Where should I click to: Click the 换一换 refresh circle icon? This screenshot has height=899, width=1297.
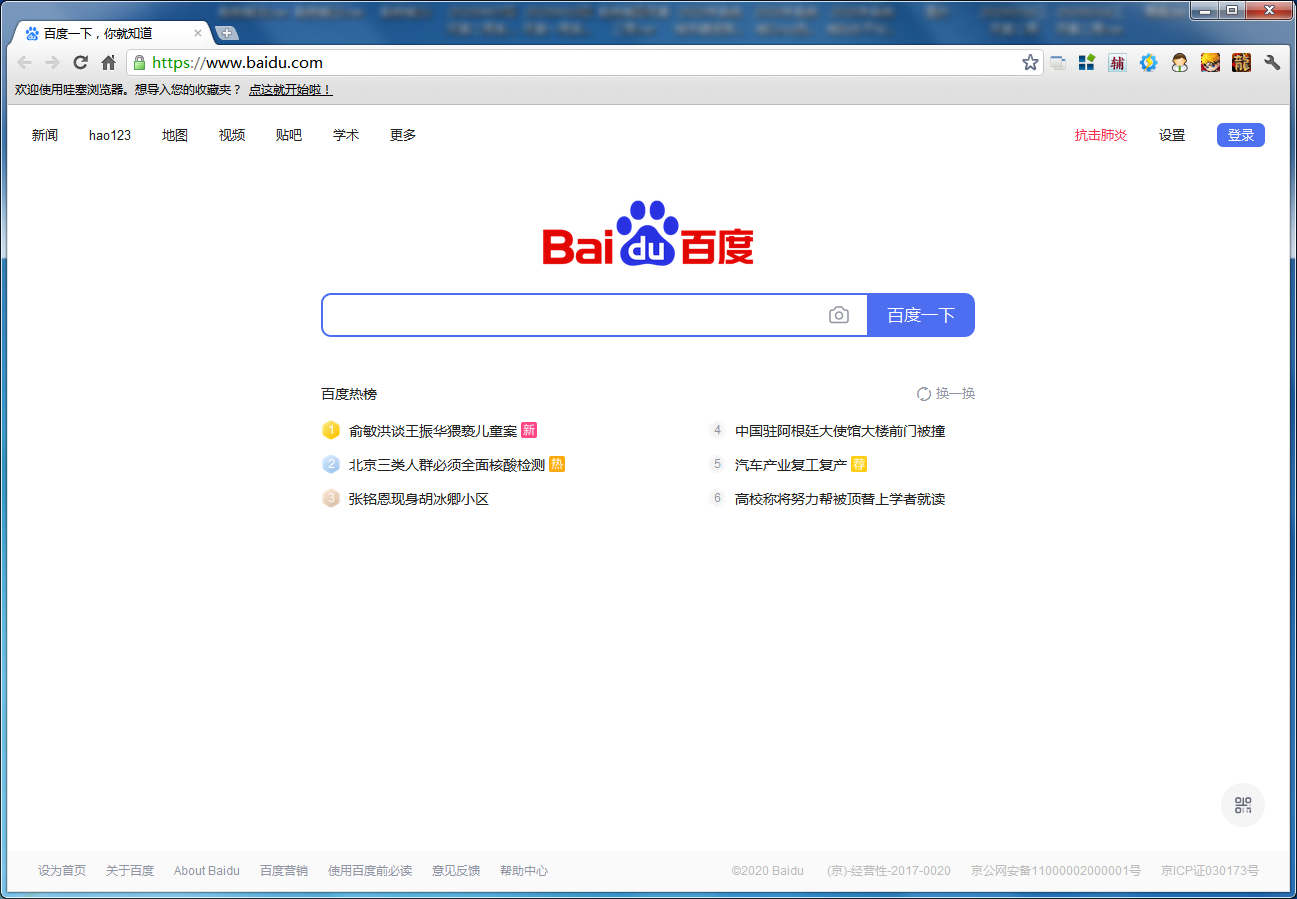pos(924,394)
